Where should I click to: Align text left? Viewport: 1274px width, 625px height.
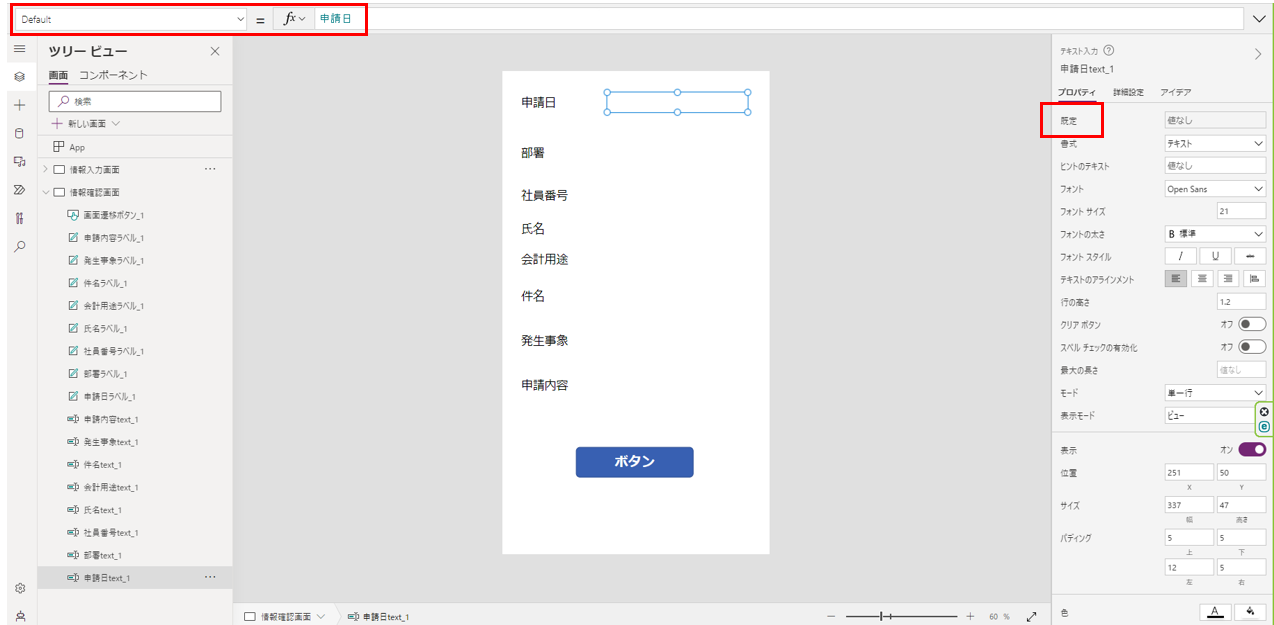coord(1176,279)
